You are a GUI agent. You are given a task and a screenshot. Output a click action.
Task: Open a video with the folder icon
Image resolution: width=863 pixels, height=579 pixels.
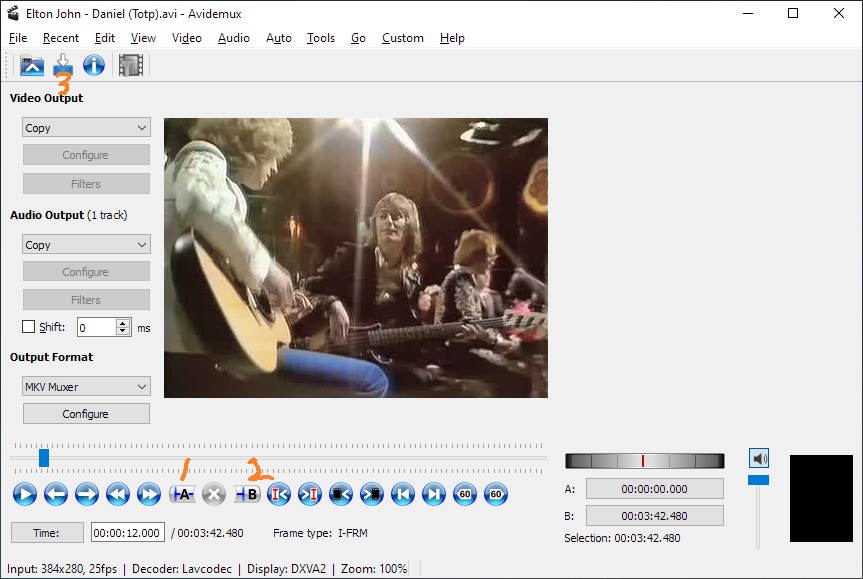32,65
